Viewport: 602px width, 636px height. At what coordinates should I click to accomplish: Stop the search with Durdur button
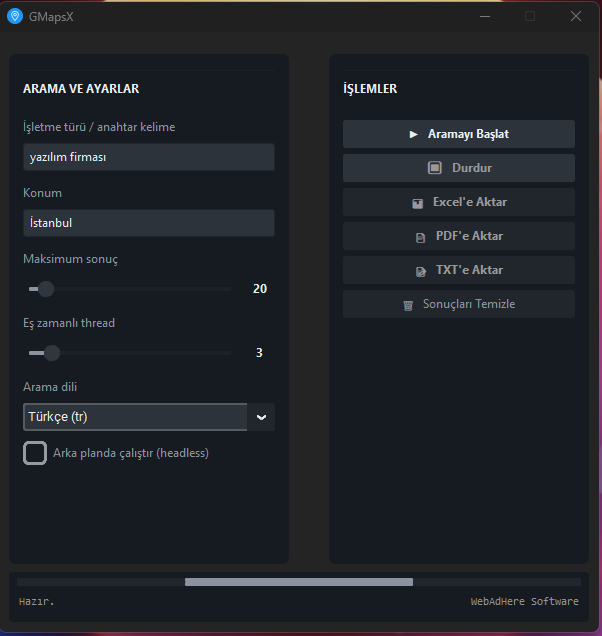(459, 168)
